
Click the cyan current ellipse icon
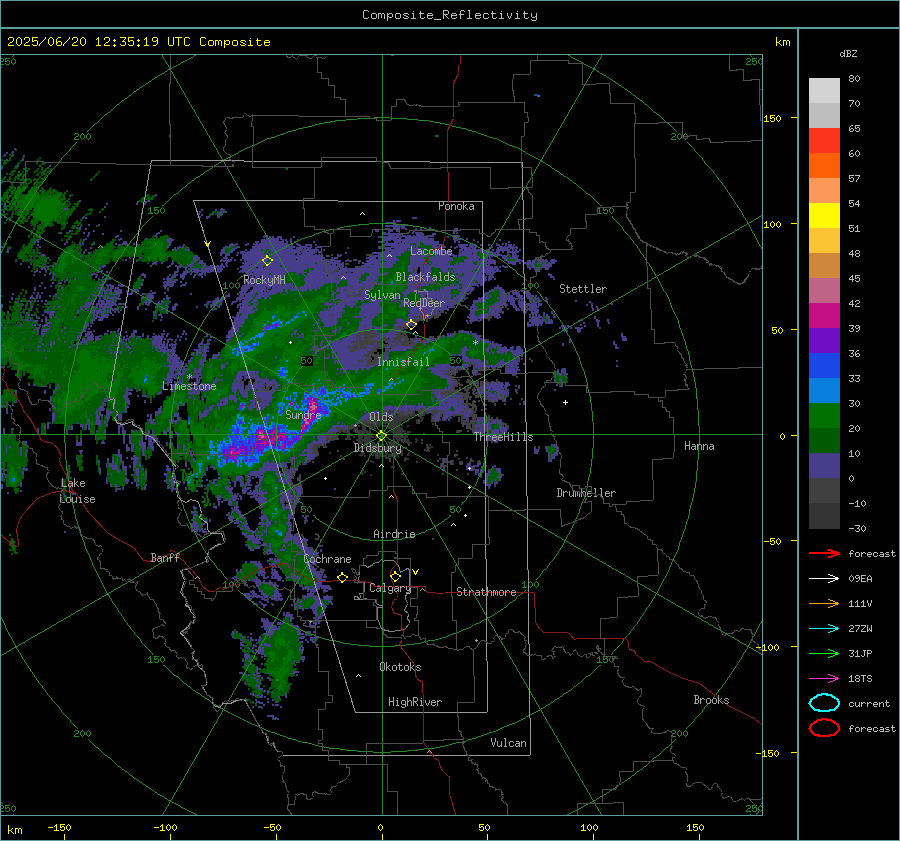(x=824, y=703)
